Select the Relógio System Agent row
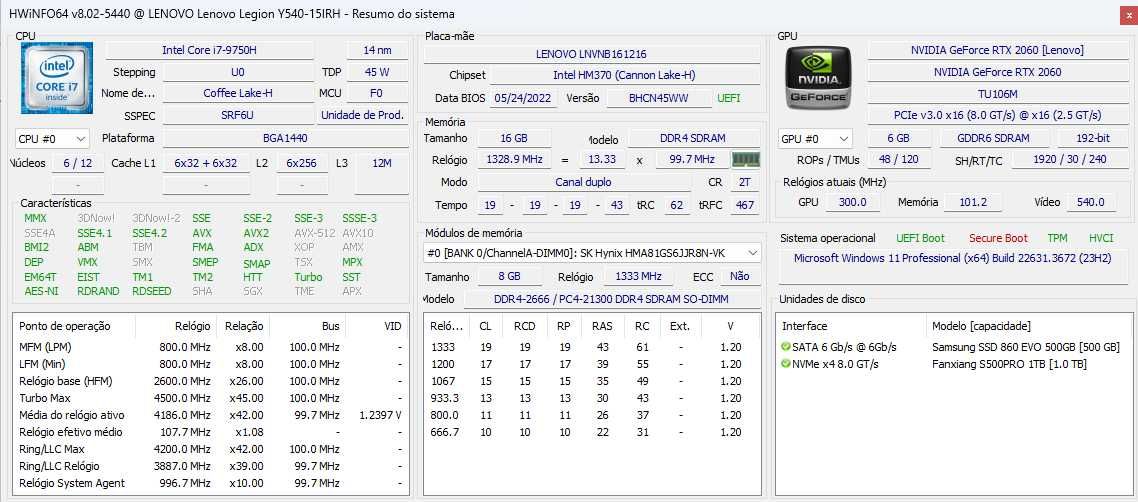This screenshot has height=502, width=1138. 210,483
